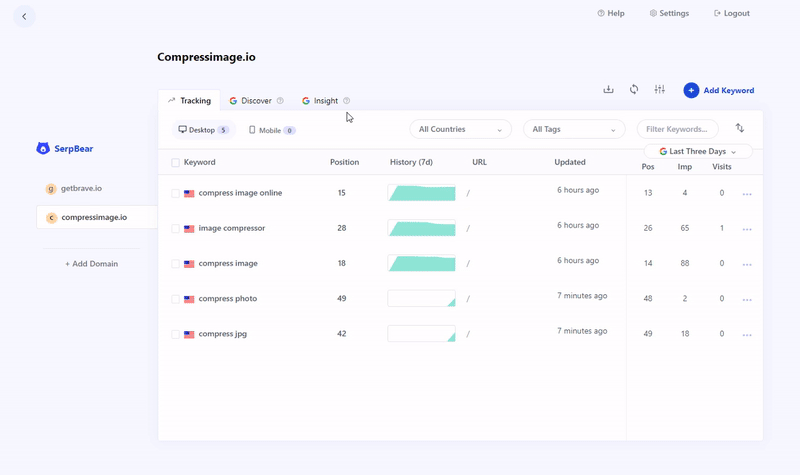Click the Add Domain link

point(92,264)
